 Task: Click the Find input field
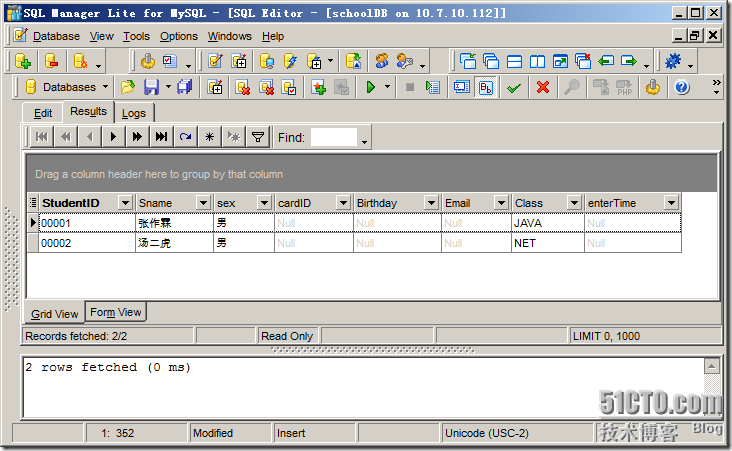[334, 137]
